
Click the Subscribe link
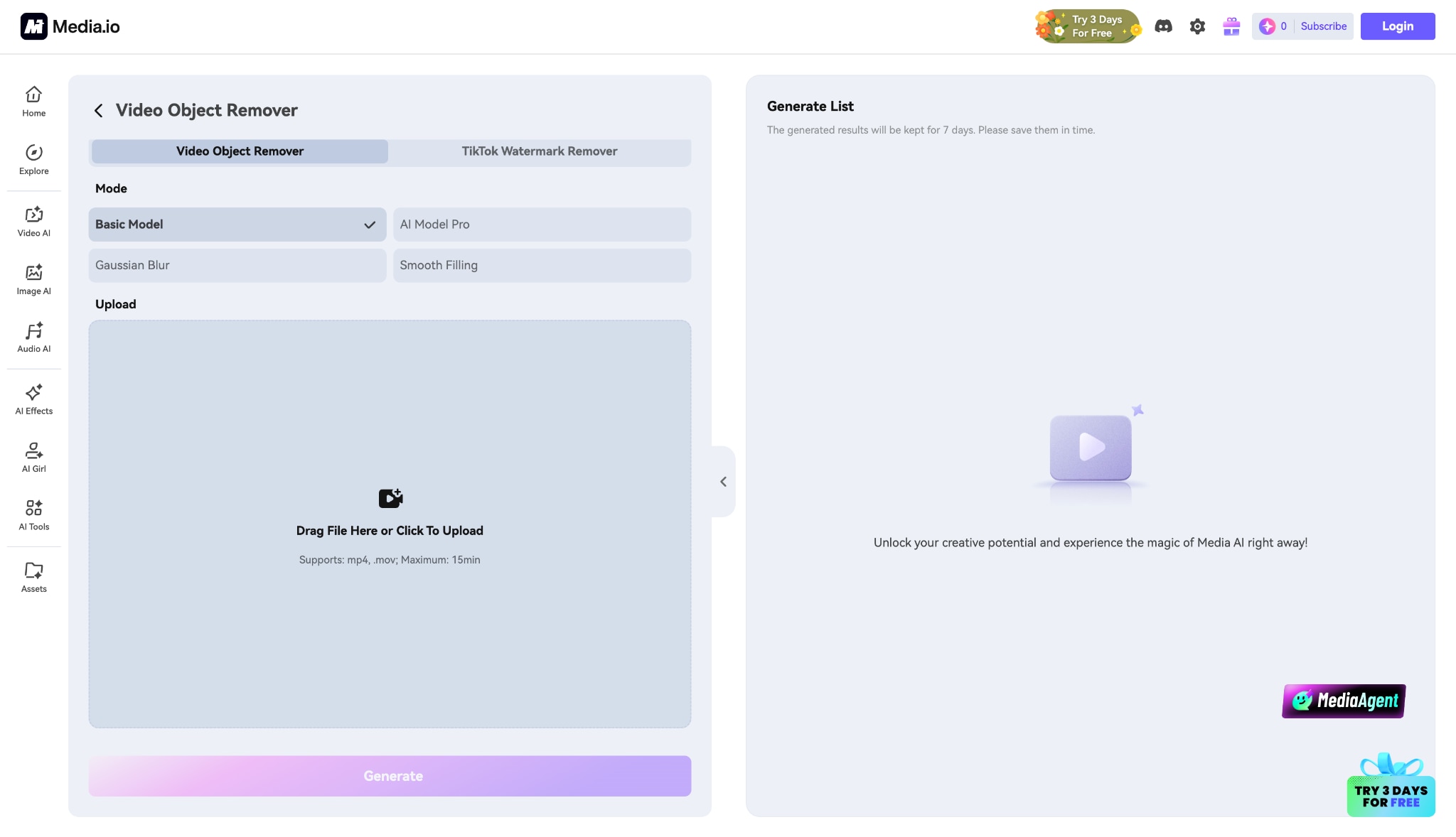pos(1323,26)
